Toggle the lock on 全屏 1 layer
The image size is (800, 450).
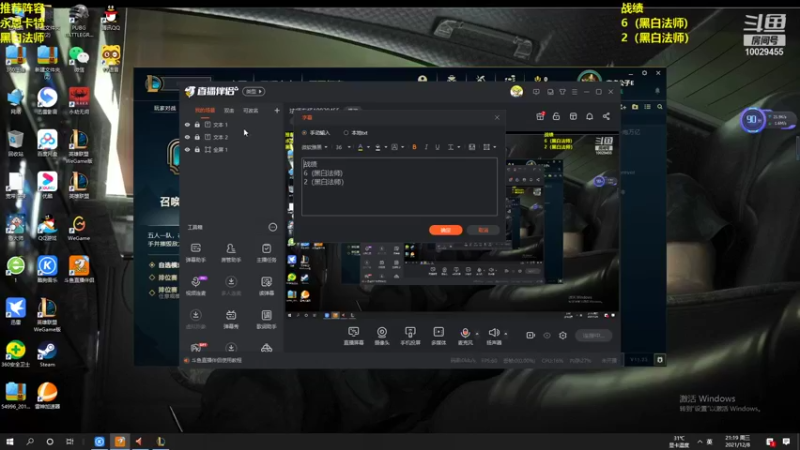click(x=197, y=149)
